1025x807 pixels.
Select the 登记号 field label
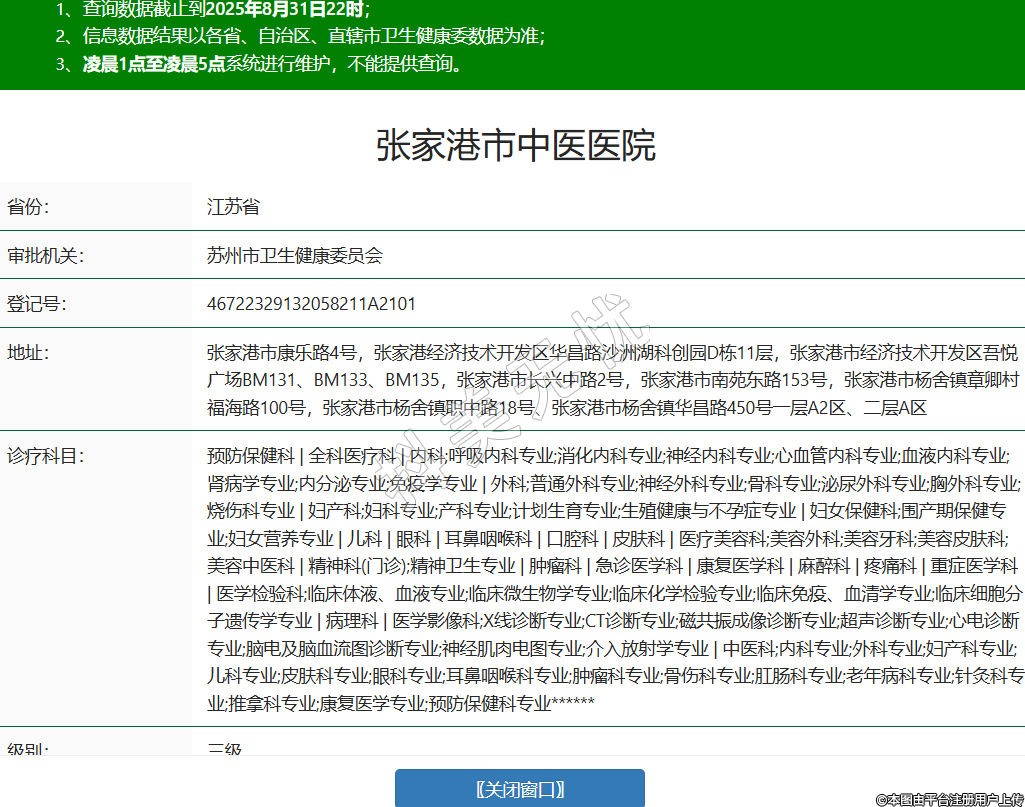click(37, 303)
